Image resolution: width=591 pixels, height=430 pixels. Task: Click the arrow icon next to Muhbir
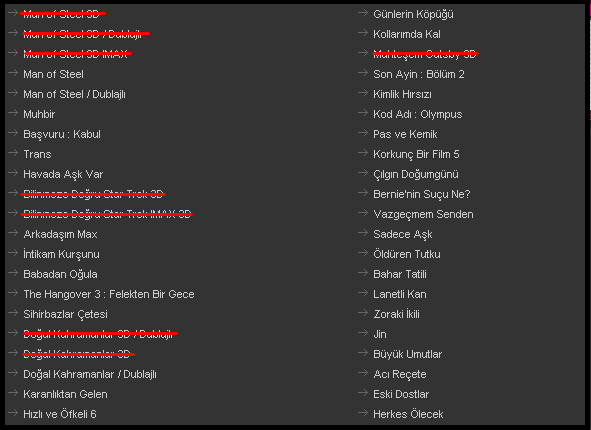coord(13,113)
